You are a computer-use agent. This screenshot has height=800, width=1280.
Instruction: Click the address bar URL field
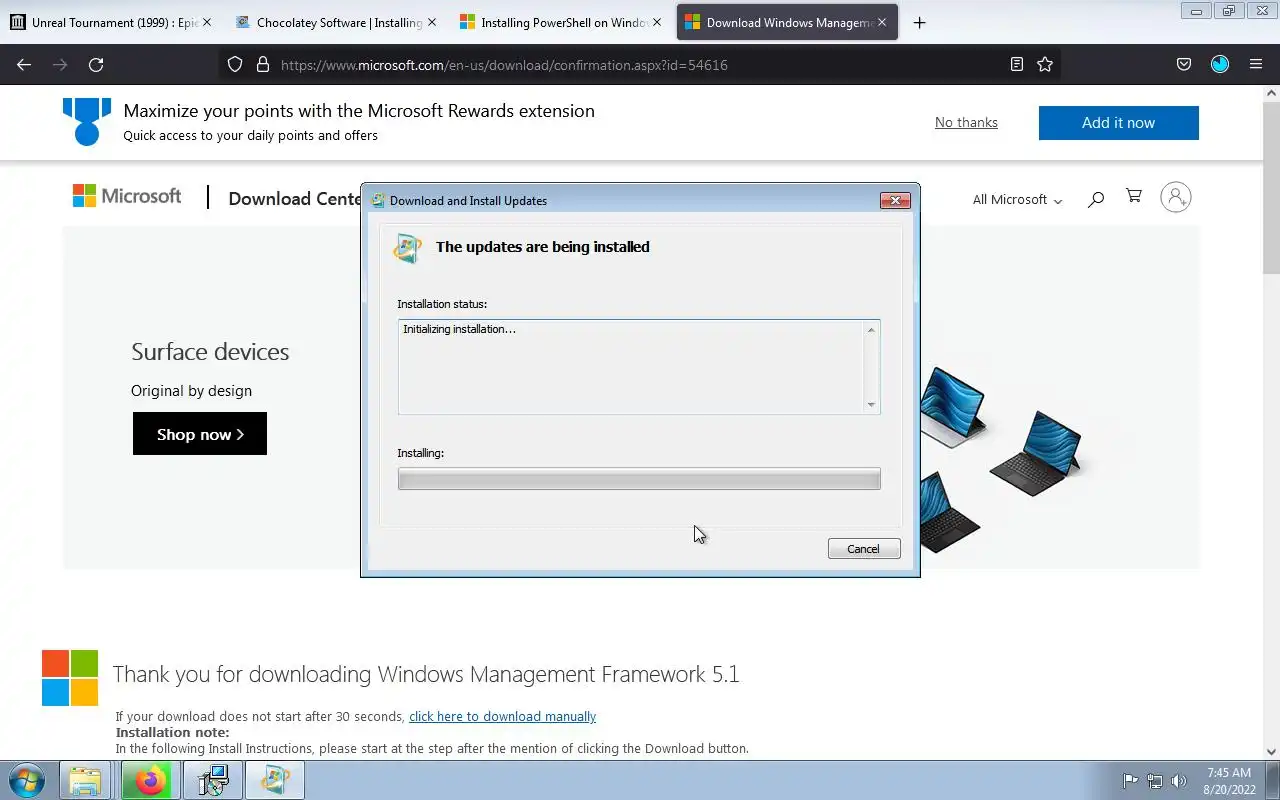pyautogui.click(x=640, y=64)
